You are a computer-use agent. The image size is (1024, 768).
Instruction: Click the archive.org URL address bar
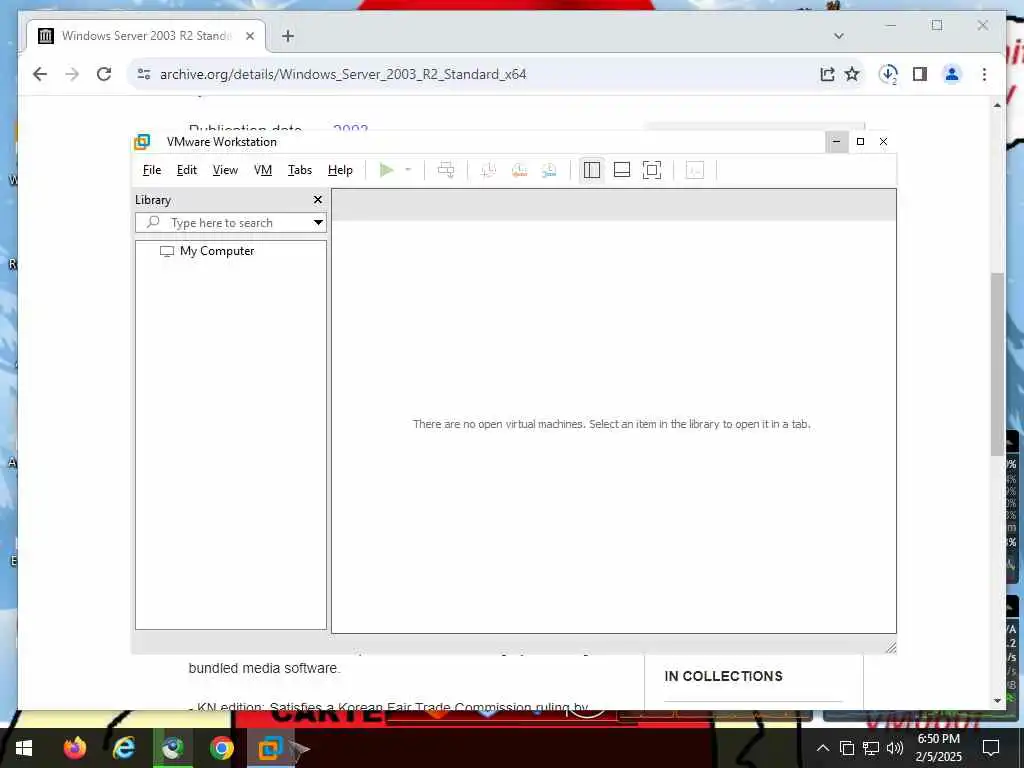pos(343,74)
